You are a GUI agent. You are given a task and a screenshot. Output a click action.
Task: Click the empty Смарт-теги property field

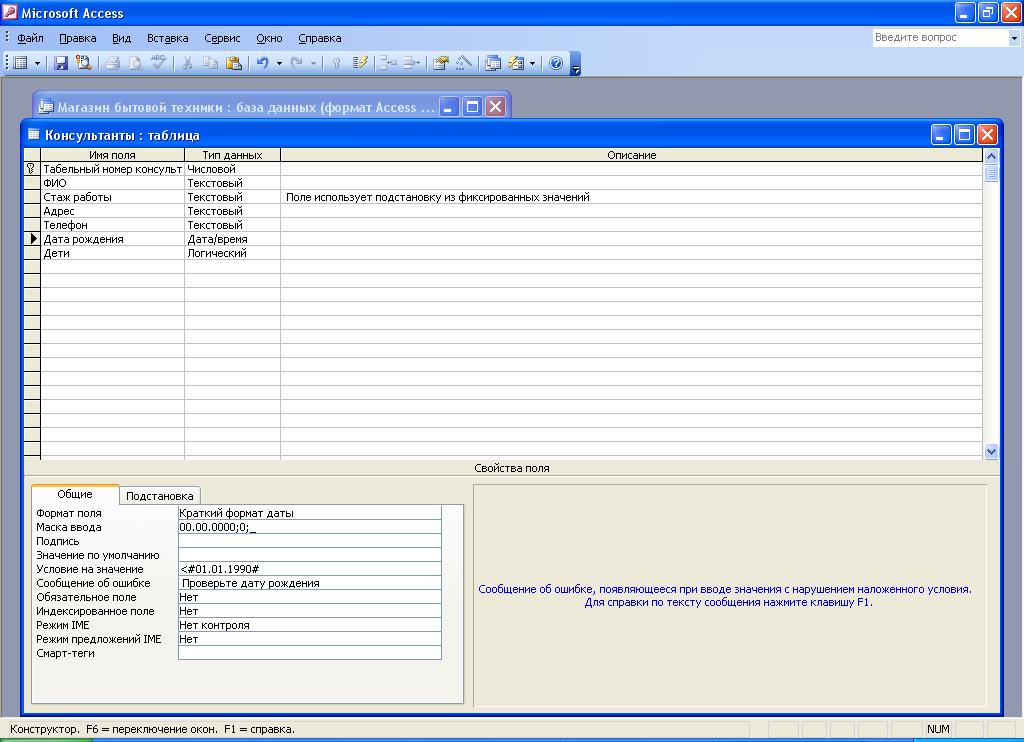tap(310, 653)
